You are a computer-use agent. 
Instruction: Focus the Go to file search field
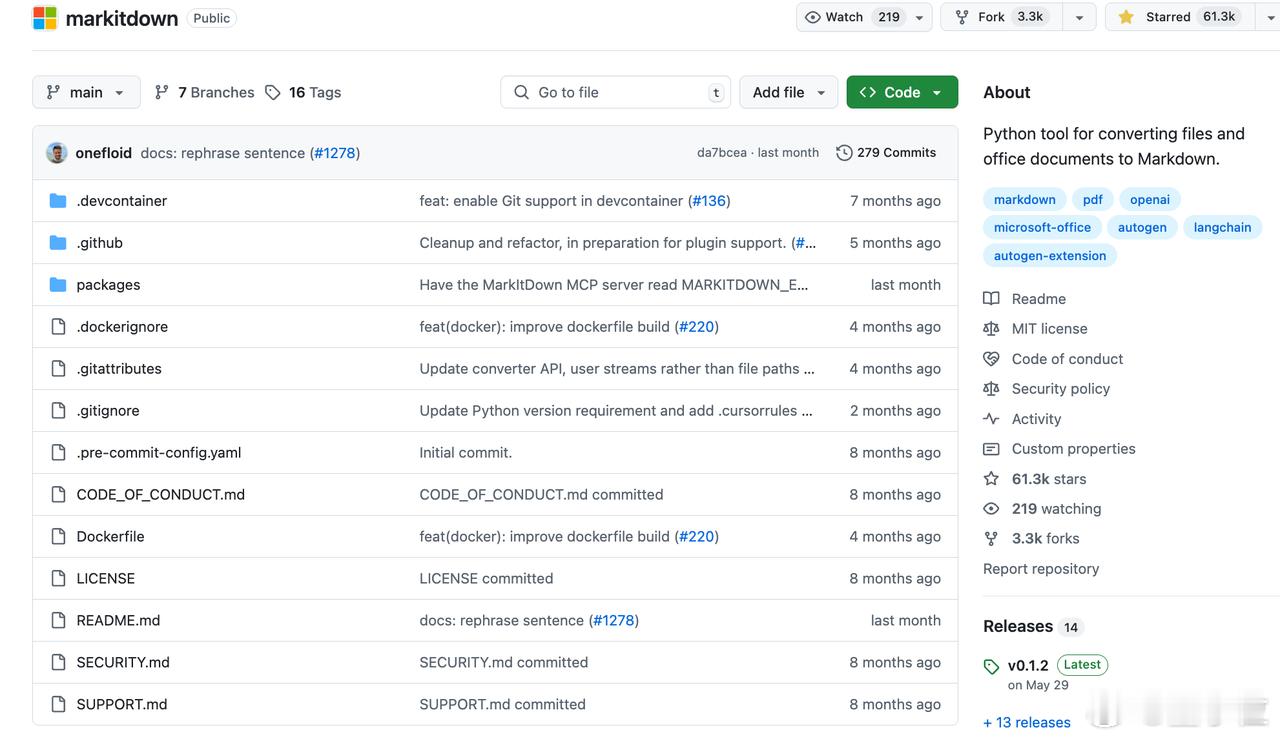pos(615,92)
